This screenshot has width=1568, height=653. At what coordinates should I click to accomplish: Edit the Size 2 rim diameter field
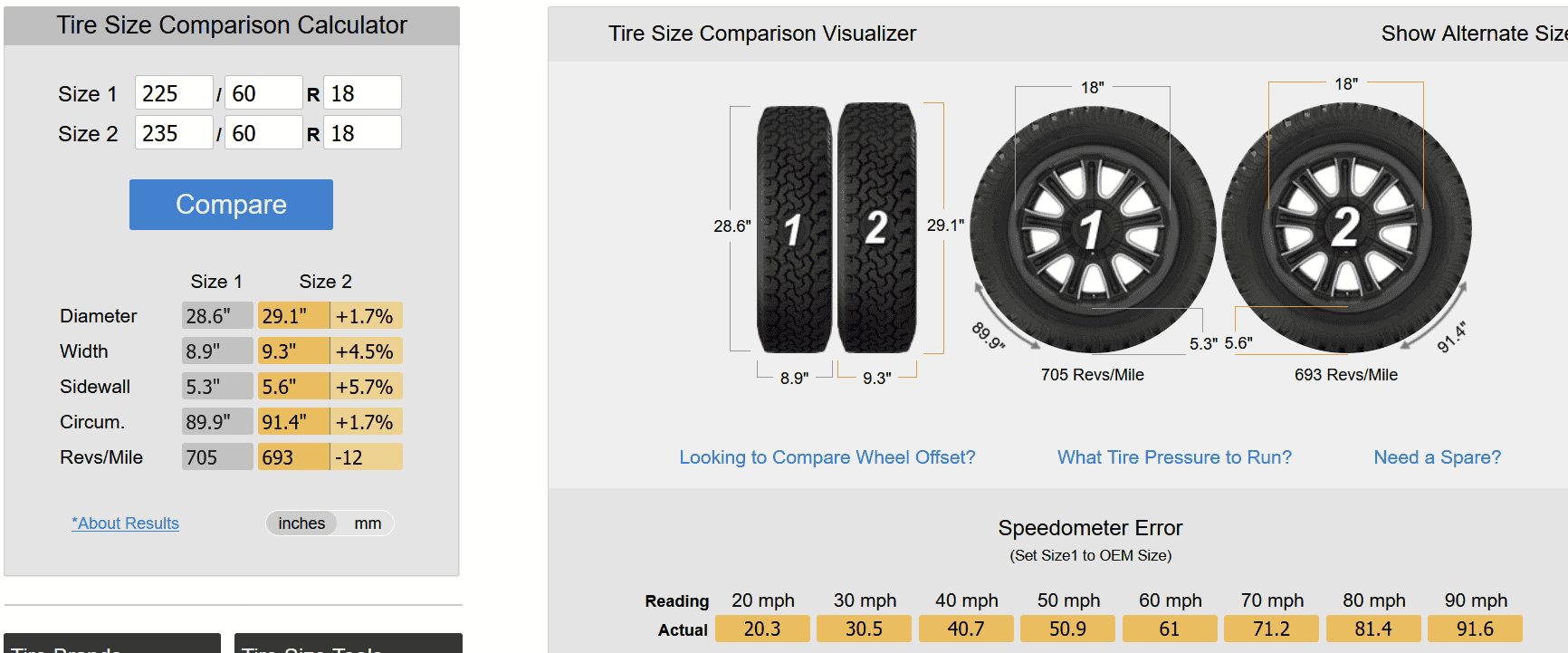click(362, 132)
